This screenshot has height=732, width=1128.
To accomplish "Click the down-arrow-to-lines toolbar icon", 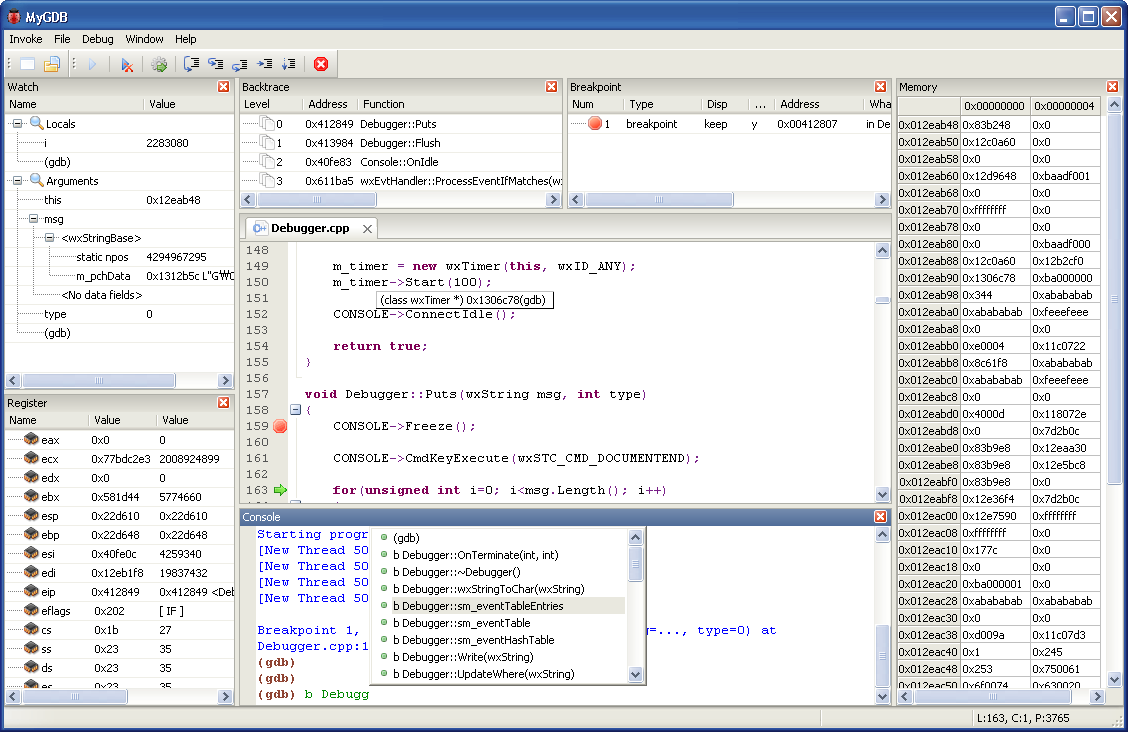I will [288, 64].
